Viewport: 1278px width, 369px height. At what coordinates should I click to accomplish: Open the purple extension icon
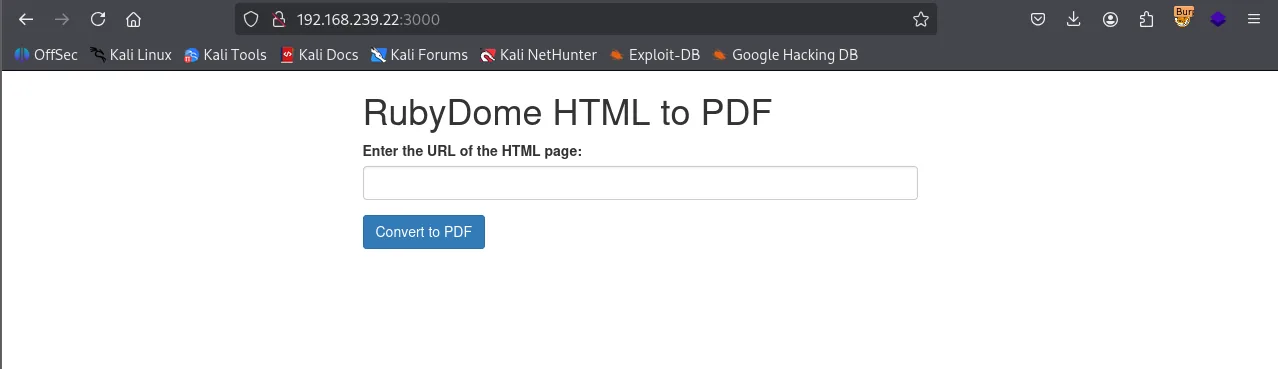(1218, 19)
